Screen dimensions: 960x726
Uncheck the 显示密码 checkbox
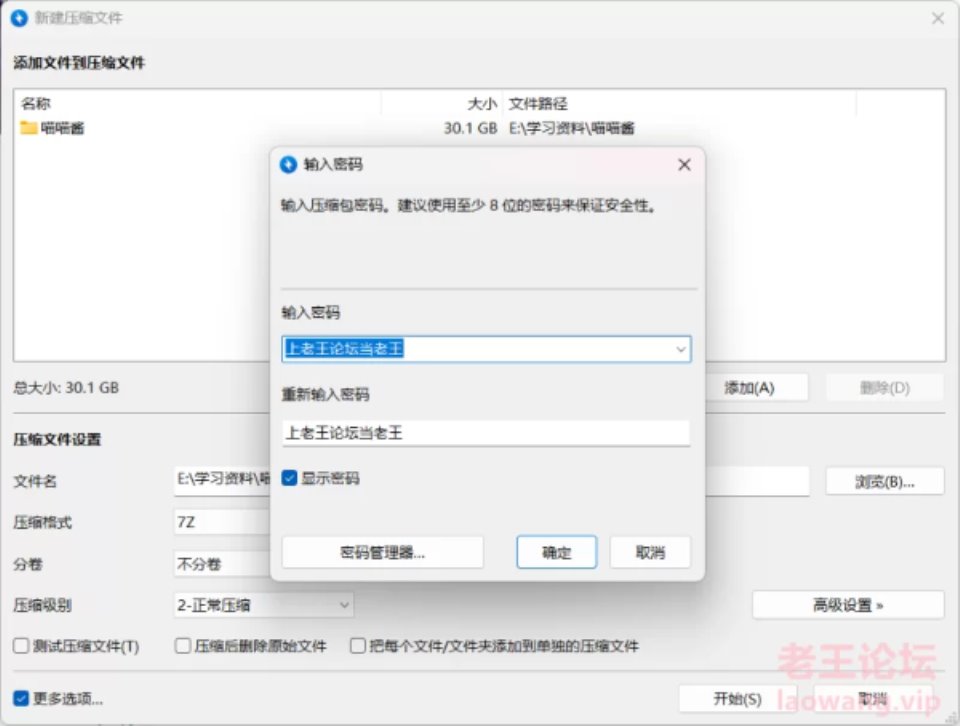[290, 478]
